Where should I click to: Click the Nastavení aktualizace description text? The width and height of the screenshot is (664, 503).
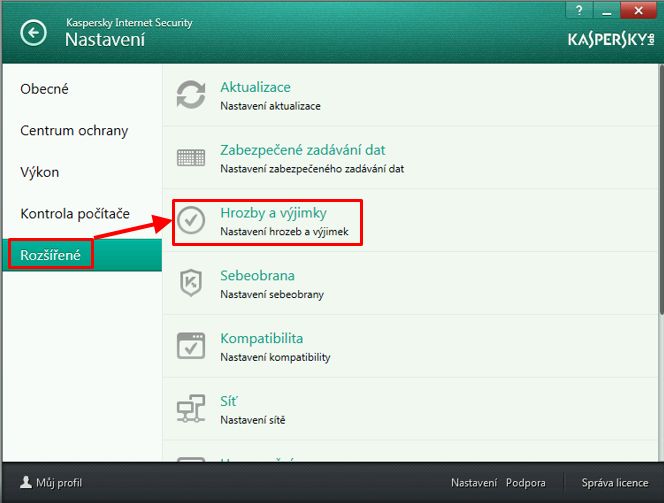coord(270,106)
